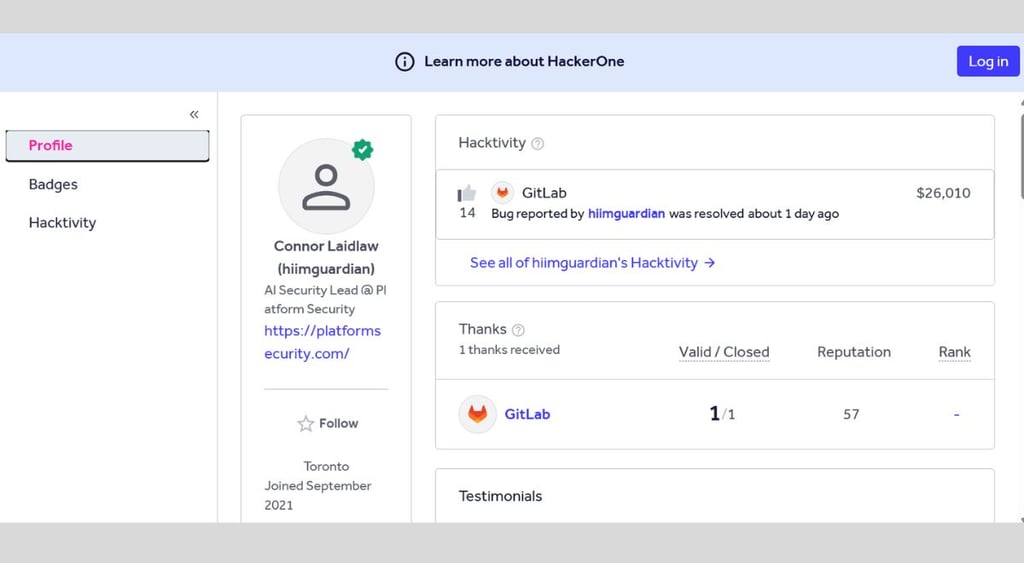Click the Log in button
The width and height of the screenshot is (1024, 563).
[988, 61]
